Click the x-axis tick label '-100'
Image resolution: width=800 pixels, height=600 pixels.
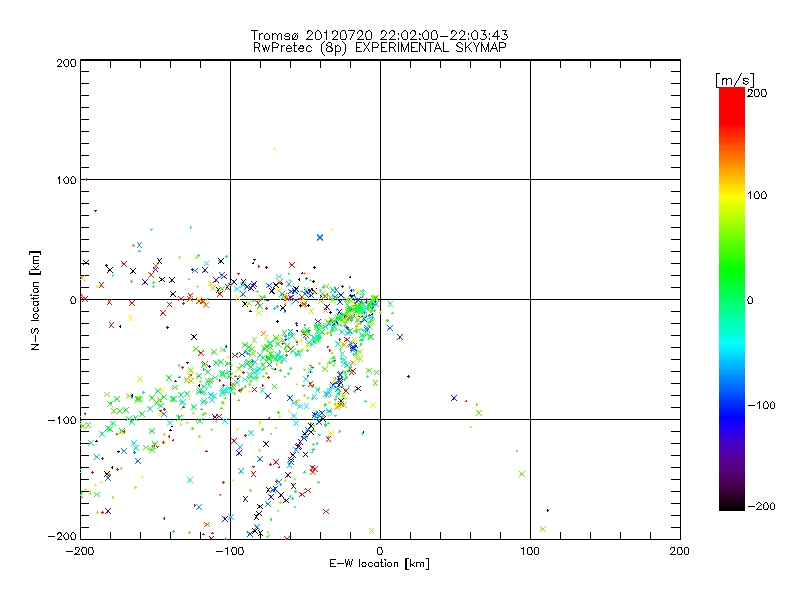(x=230, y=551)
